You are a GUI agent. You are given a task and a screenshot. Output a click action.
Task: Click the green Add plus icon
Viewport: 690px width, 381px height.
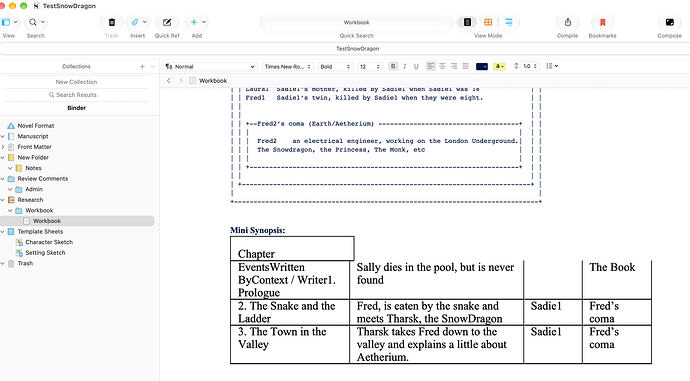(x=194, y=22)
